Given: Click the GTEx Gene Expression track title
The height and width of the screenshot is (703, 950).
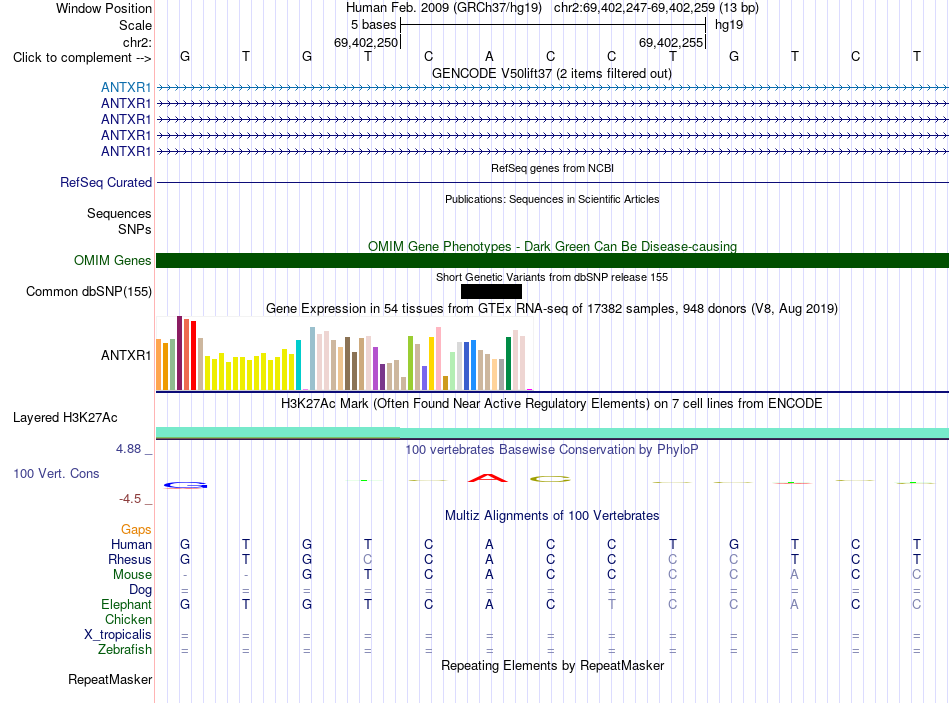Looking at the screenshot, I should [x=552, y=308].
